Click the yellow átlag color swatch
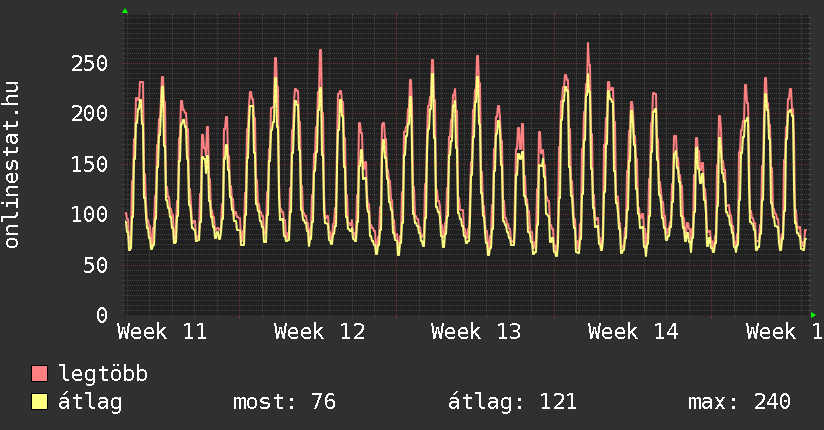The height and width of the screenshot is (430, 824). click(x=39, y=402)
